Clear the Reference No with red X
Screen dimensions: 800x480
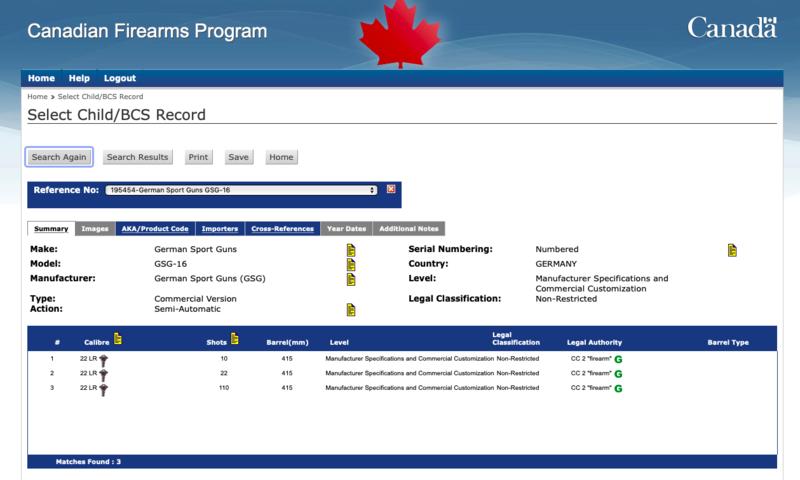(x=391, y=189)
